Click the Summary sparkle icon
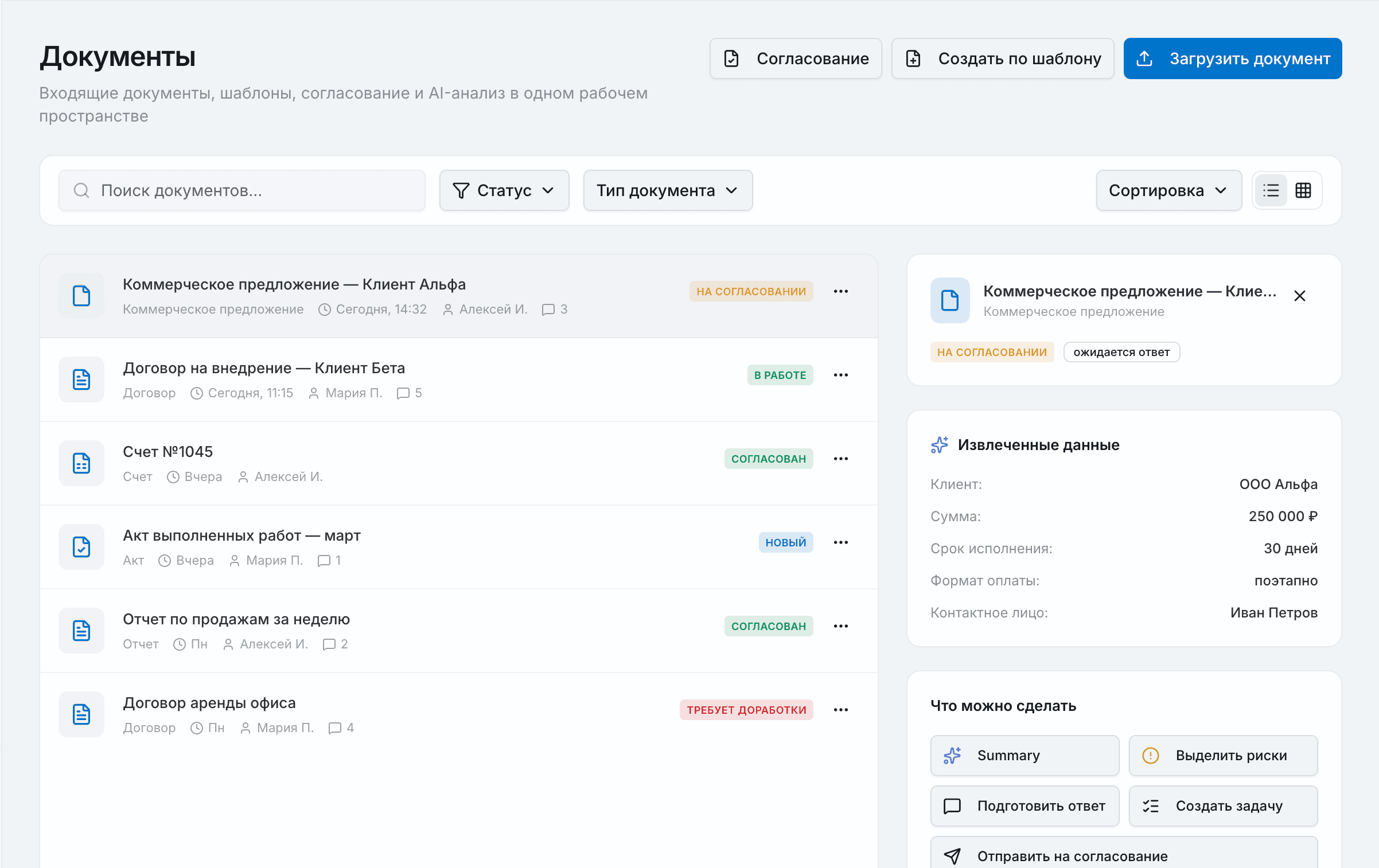This screenshot has height=868, width=1379. [953, 755]
